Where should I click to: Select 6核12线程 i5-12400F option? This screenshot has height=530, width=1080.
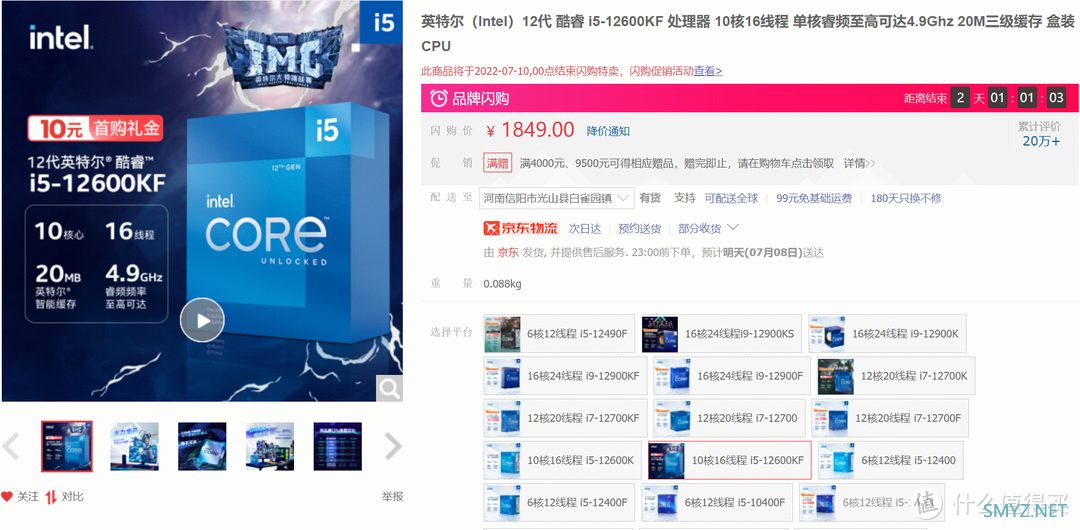(559, 502)
